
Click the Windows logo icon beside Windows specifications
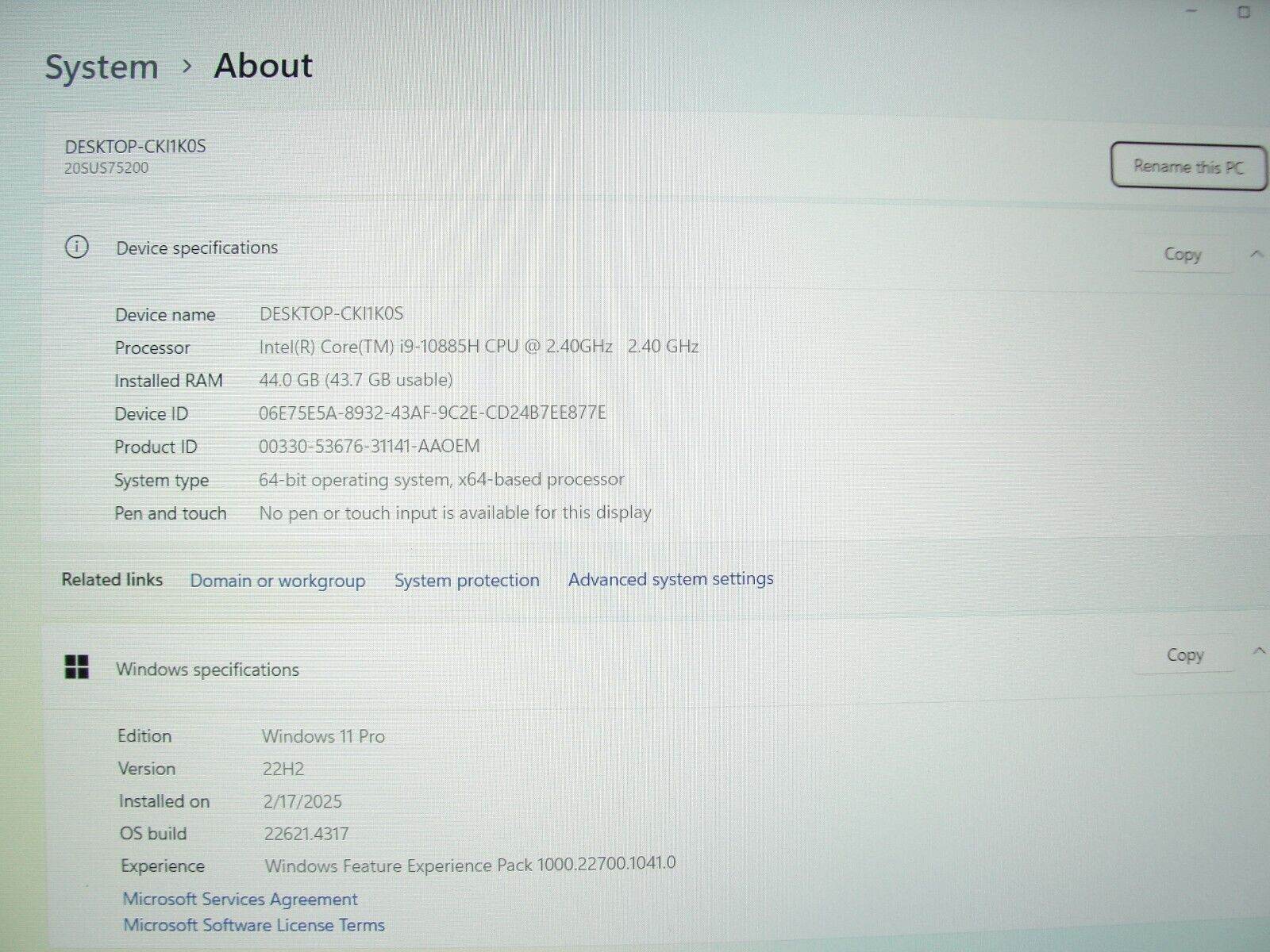tap(77, 667)
